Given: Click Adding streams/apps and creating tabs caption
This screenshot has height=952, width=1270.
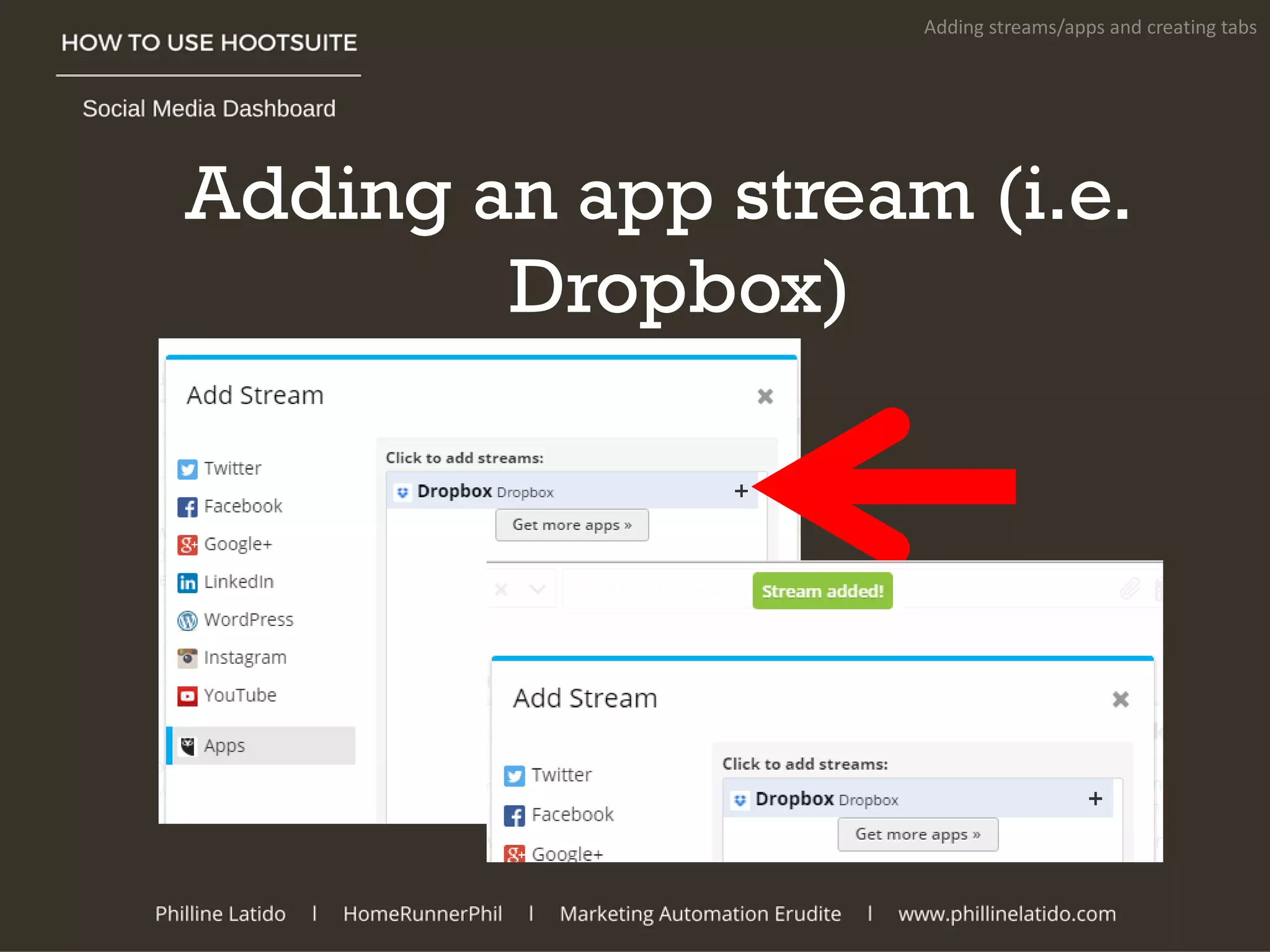Looking at the screenshot, I should tap(1090, 27).
